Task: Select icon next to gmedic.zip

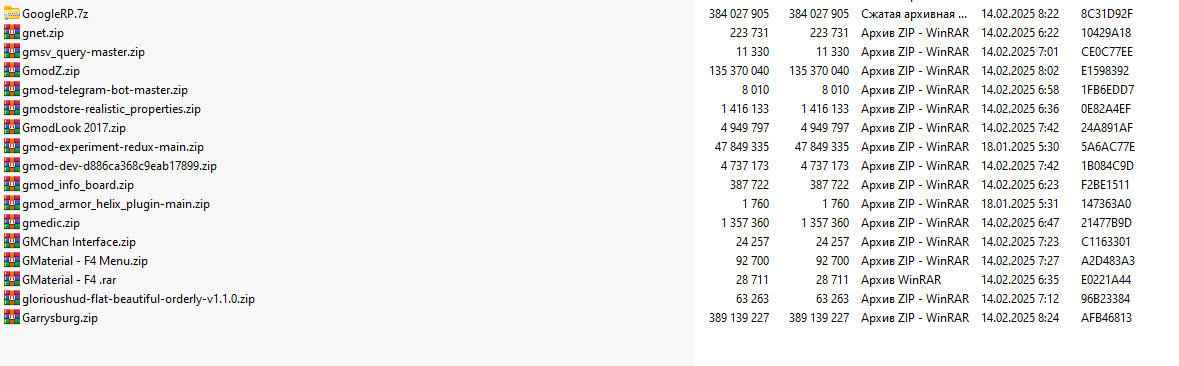Action: click(11, 222)
